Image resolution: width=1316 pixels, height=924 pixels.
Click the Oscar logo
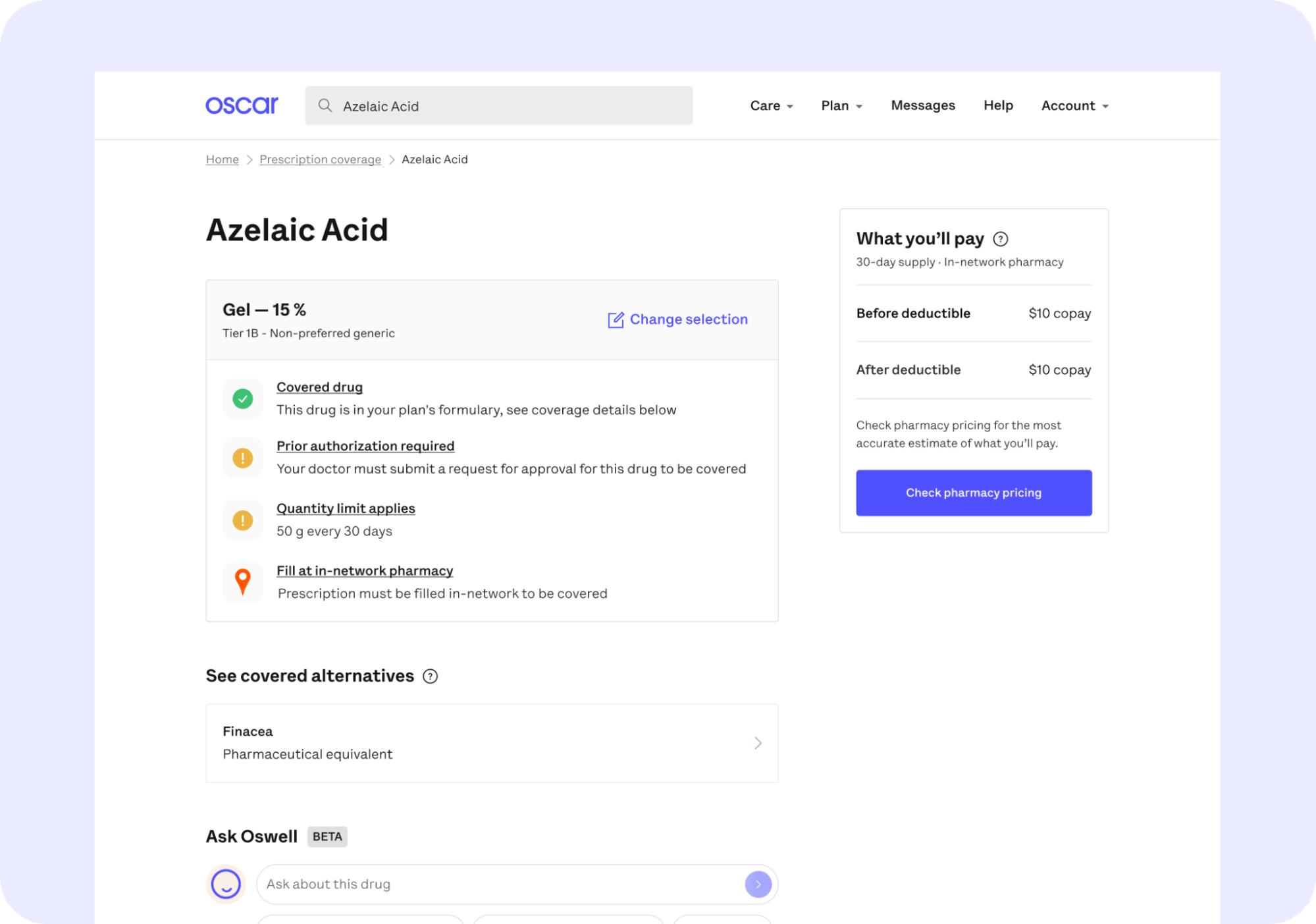[x=242, y=105]
